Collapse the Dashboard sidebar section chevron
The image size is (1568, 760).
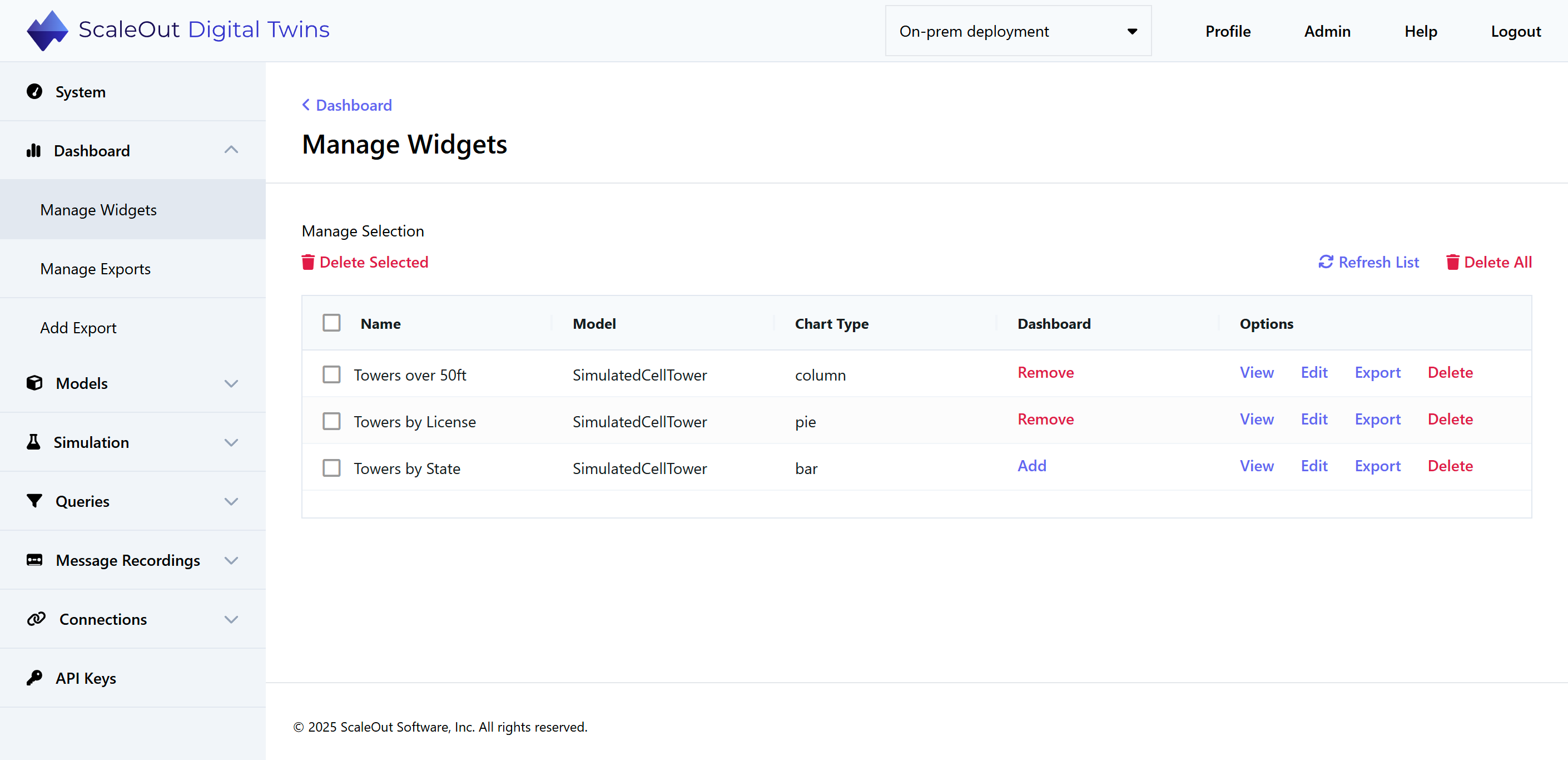click(x=231, y=150)
